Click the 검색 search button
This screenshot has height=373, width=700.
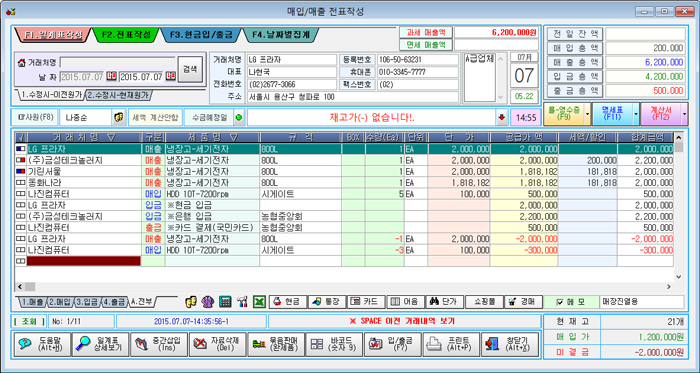[190, 69]
